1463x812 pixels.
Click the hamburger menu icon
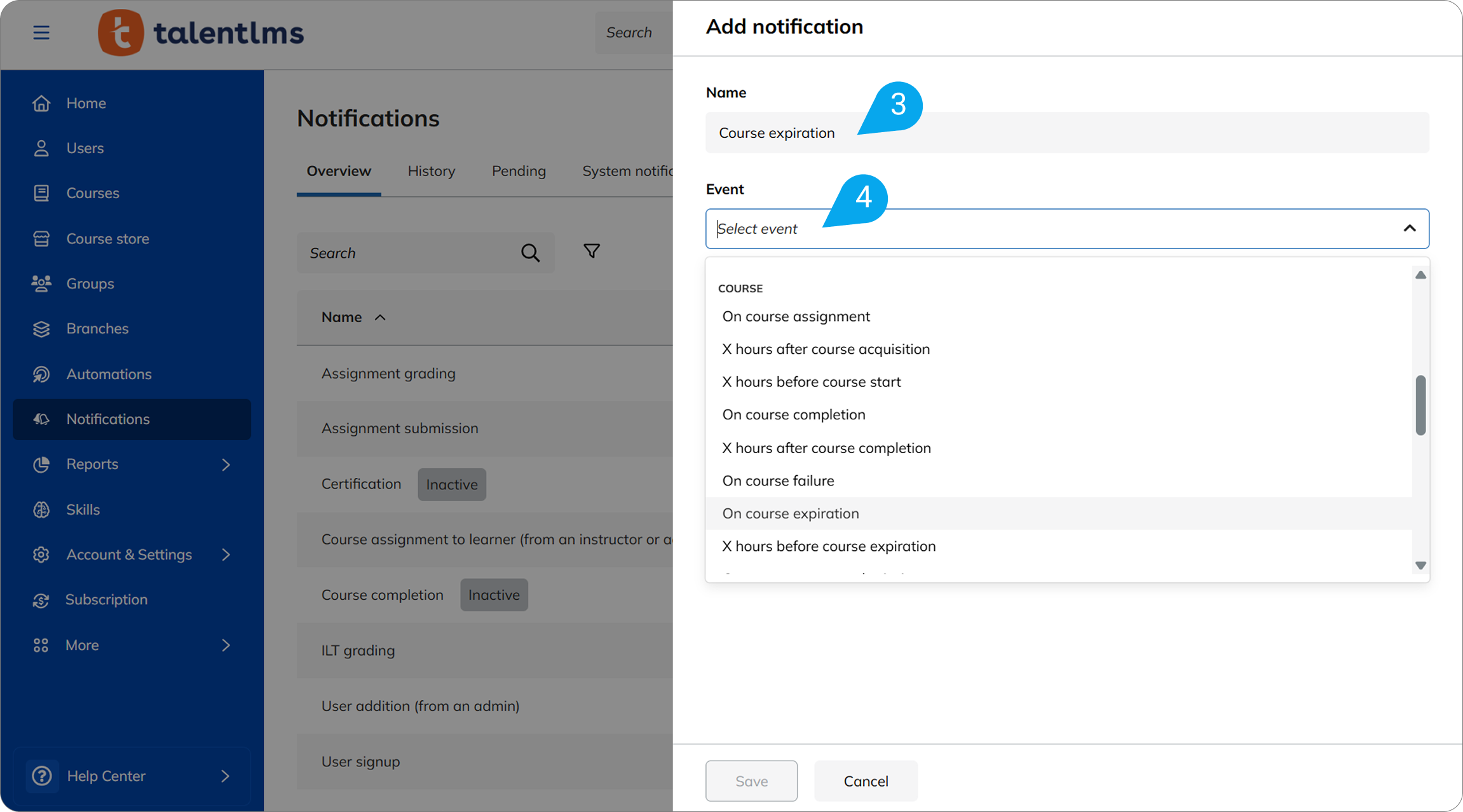pos(41,32)
